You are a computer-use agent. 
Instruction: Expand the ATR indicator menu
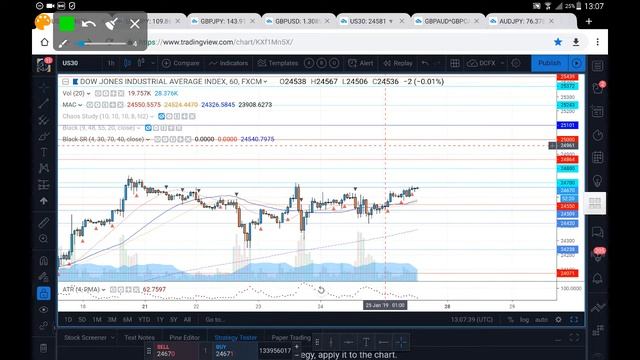tap(104, 290)
